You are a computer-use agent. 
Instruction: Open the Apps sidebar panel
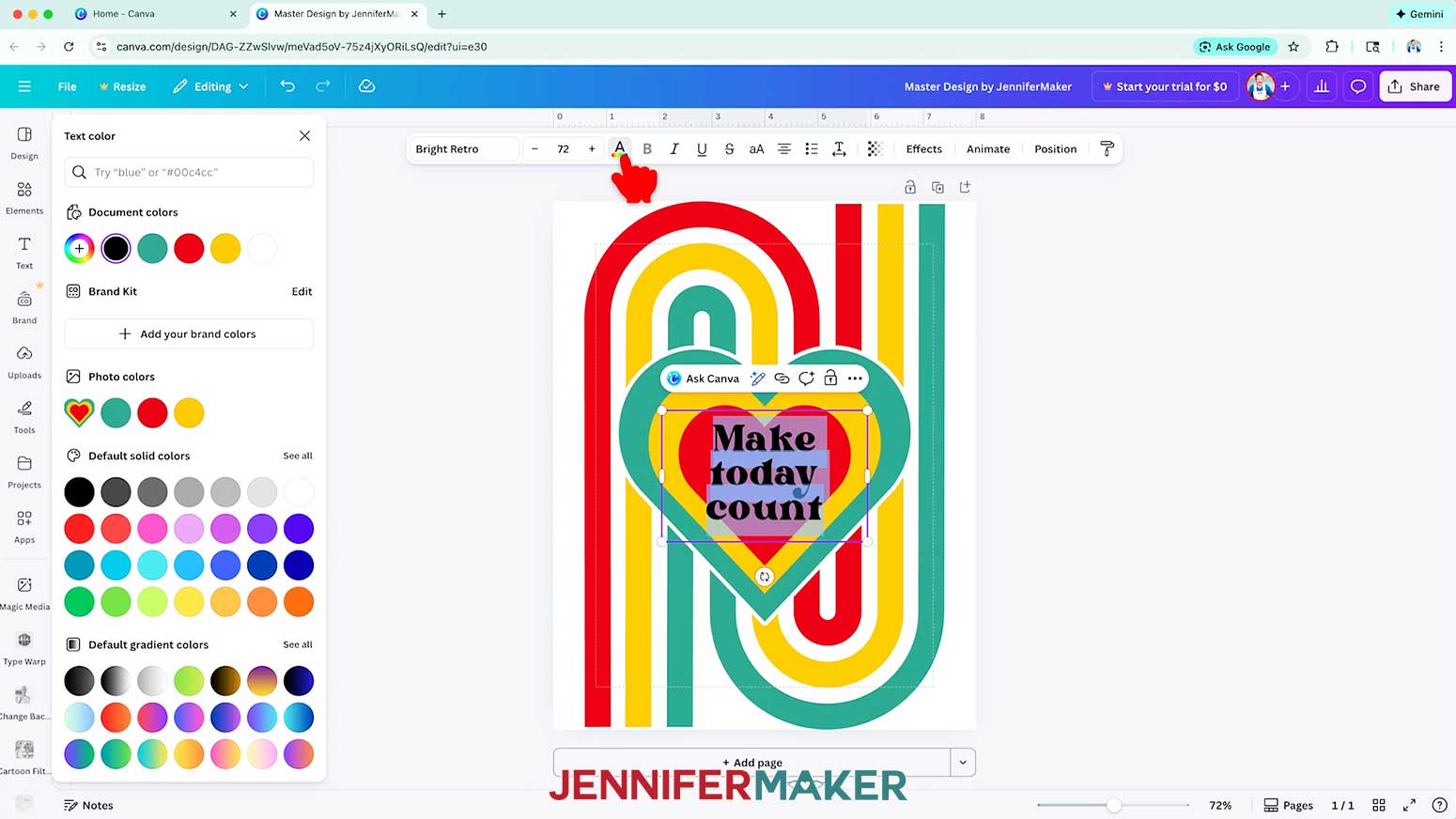[x=24, y=526]
